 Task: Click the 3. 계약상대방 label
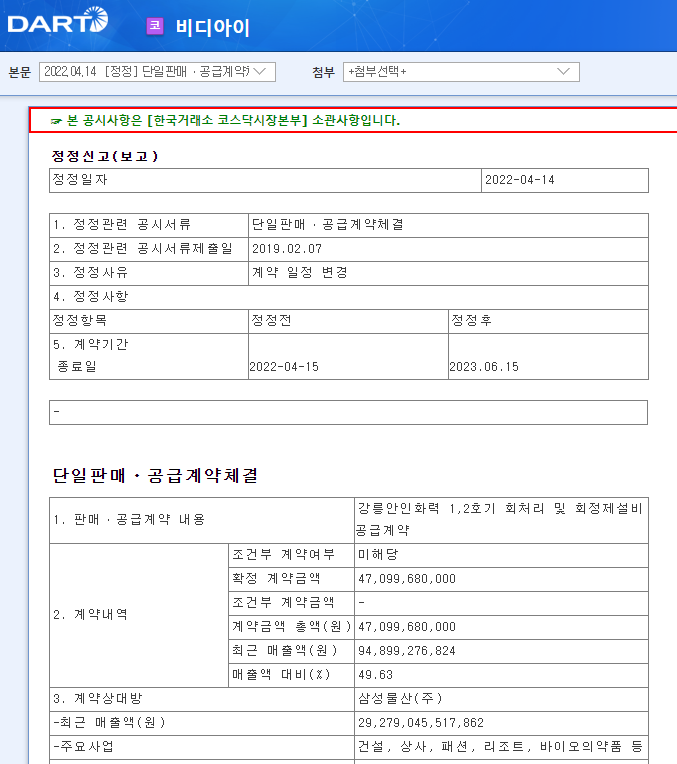coord(97,698)
